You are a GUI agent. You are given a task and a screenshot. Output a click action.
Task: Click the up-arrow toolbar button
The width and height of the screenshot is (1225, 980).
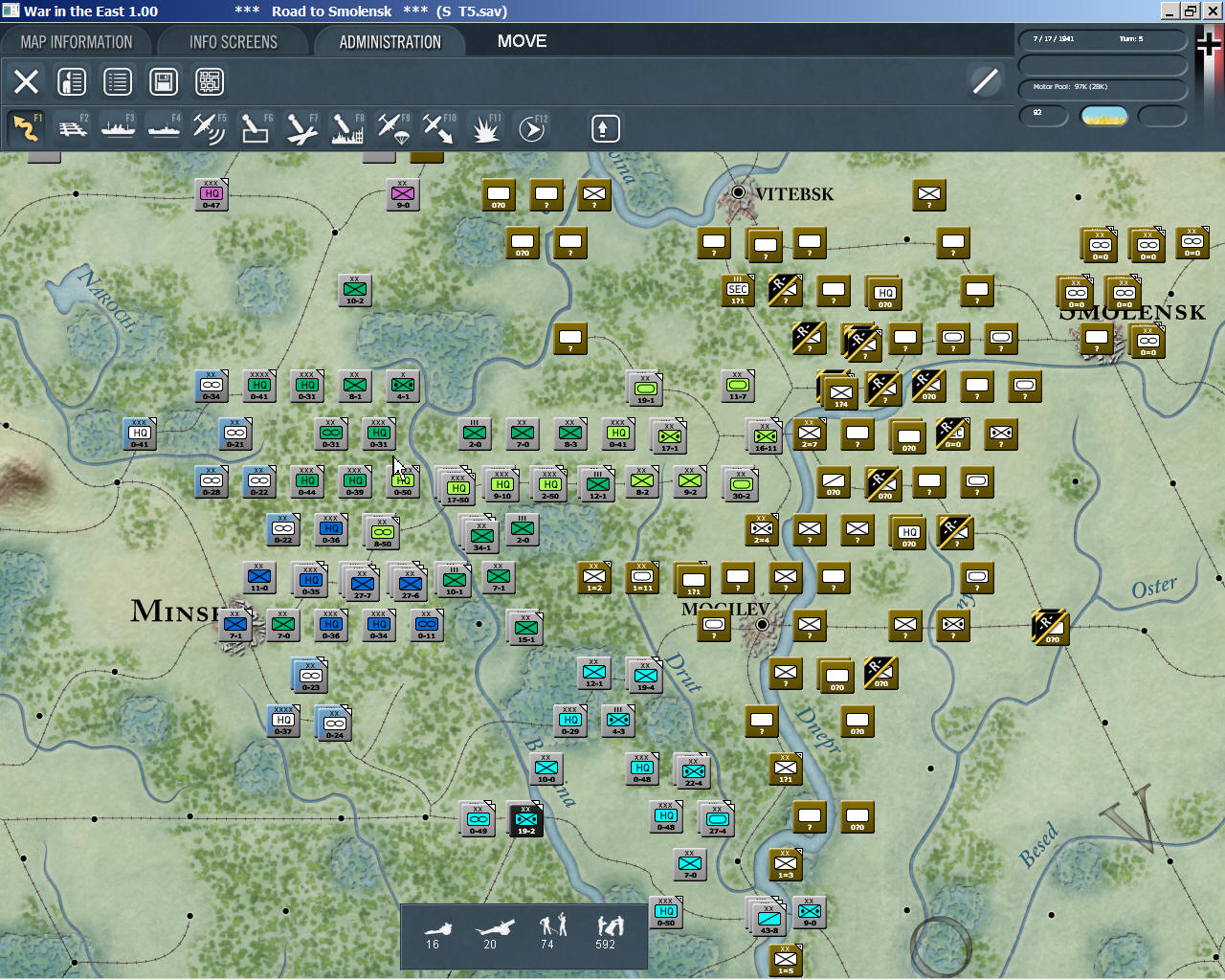(605, 128)
